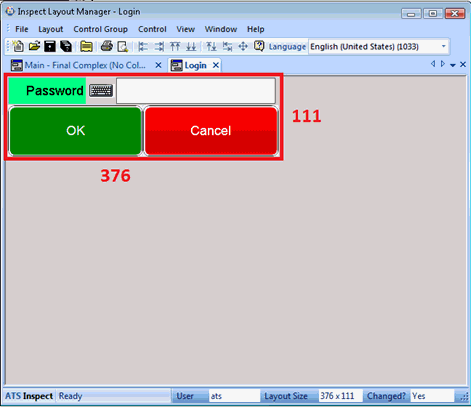Click the New layout toolbar icon

(18, 46)
